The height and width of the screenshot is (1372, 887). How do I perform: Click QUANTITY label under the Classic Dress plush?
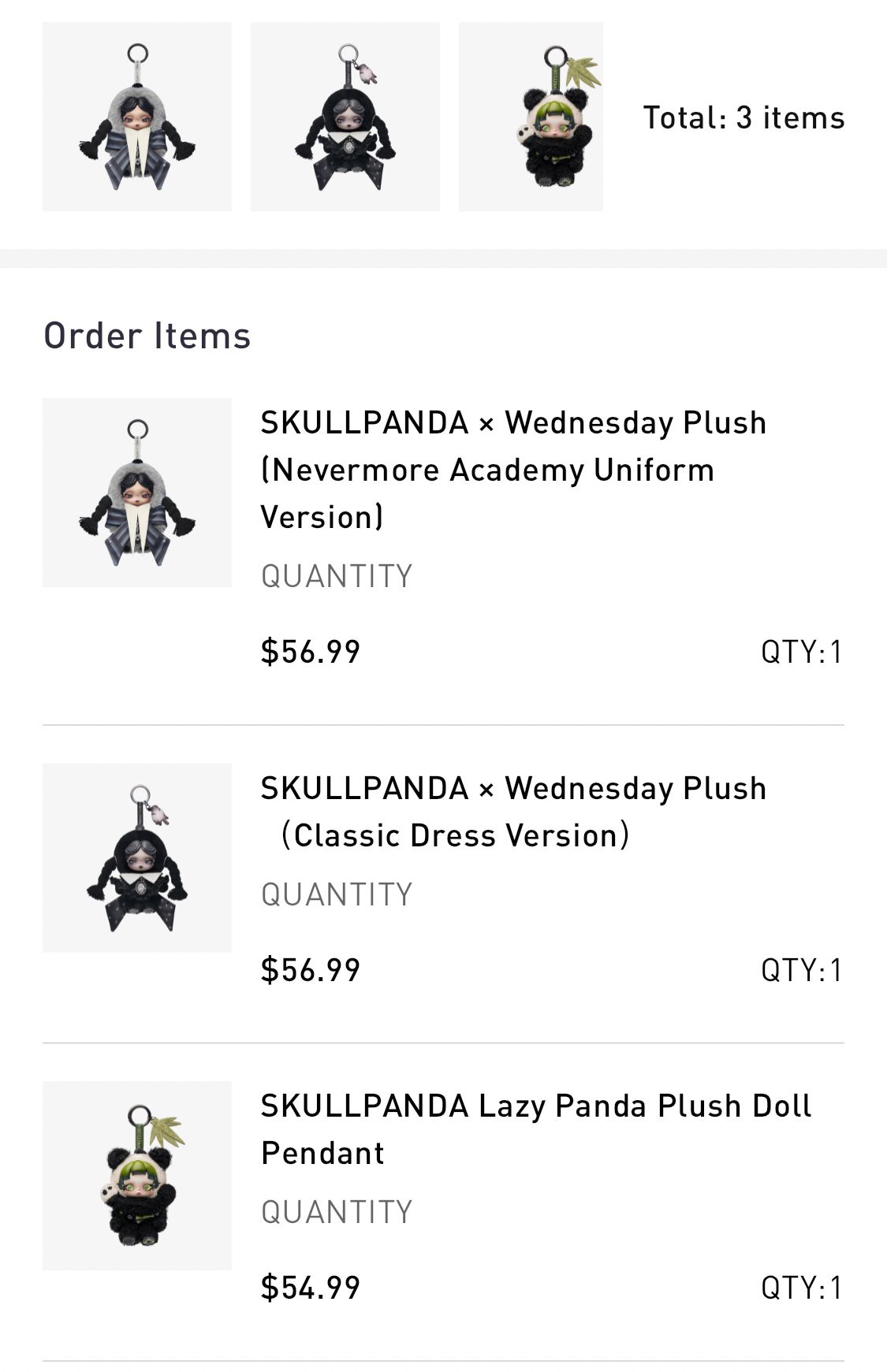tap(337, 894)
